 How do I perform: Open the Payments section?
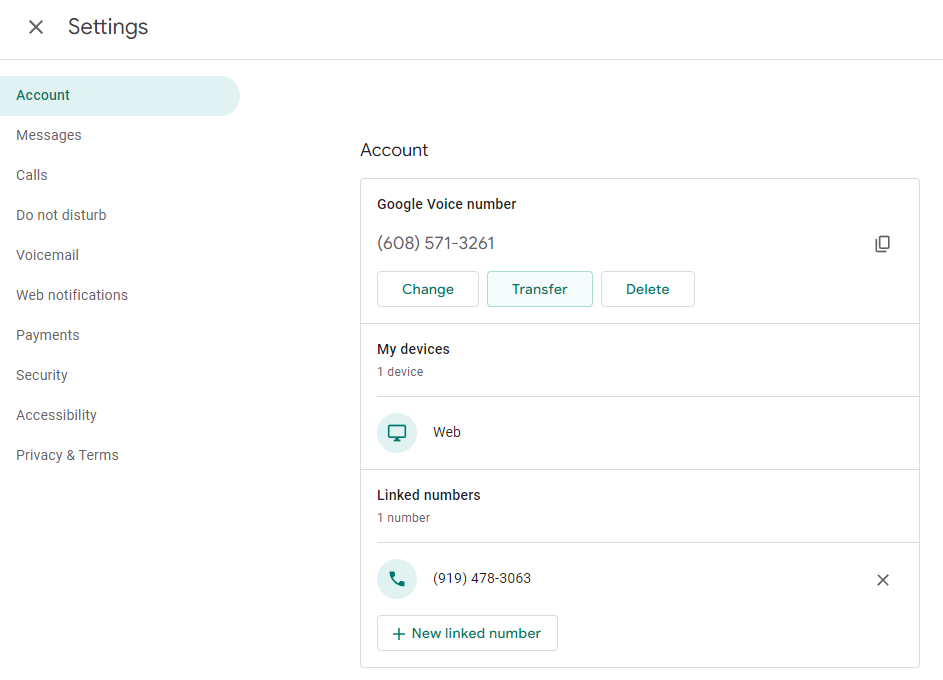pos(48,335)
